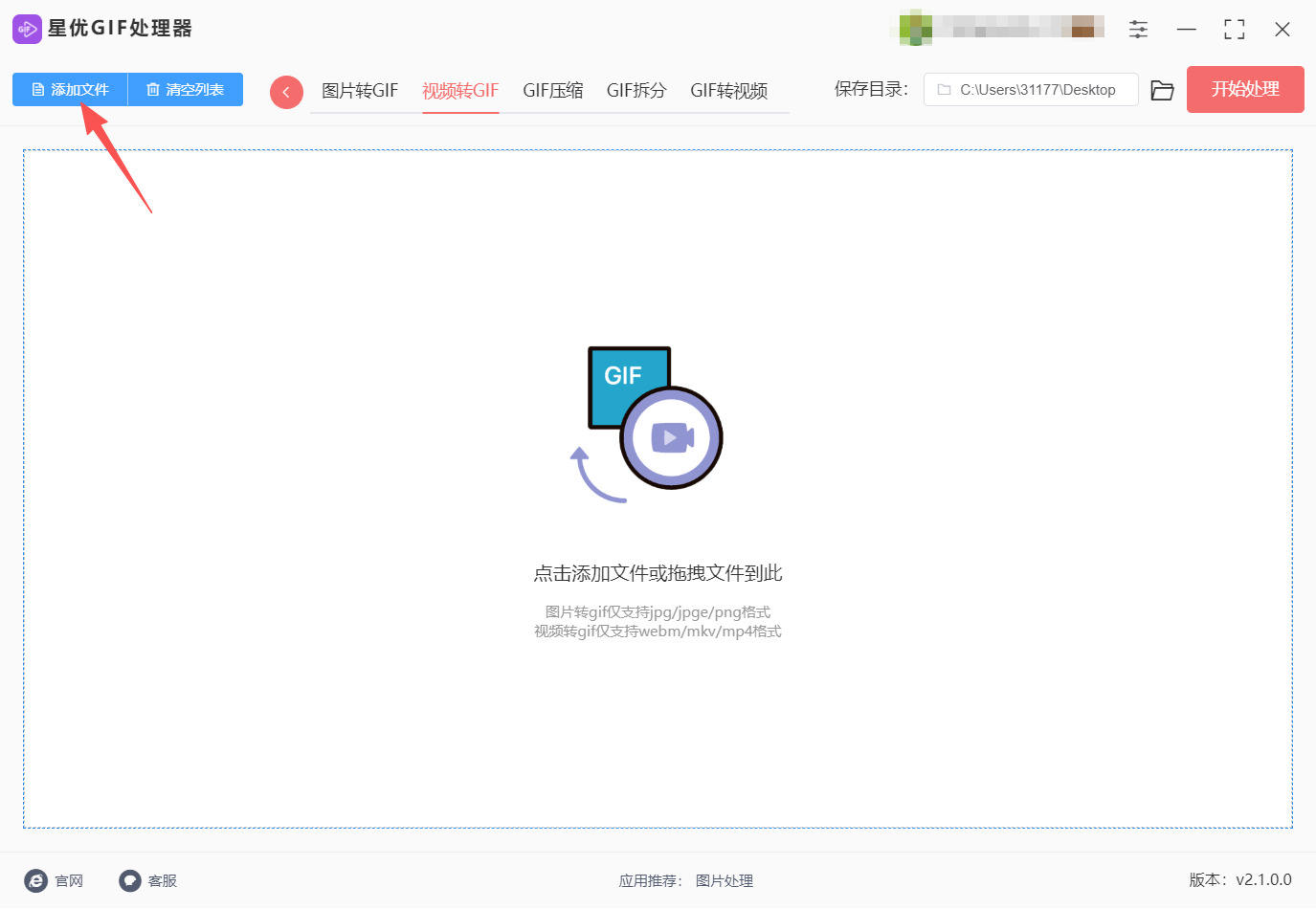Open the recommended 图片处理 app link
Viewport: 1316px width, 909px height.
pyautogui.click(x=725, y=880)
